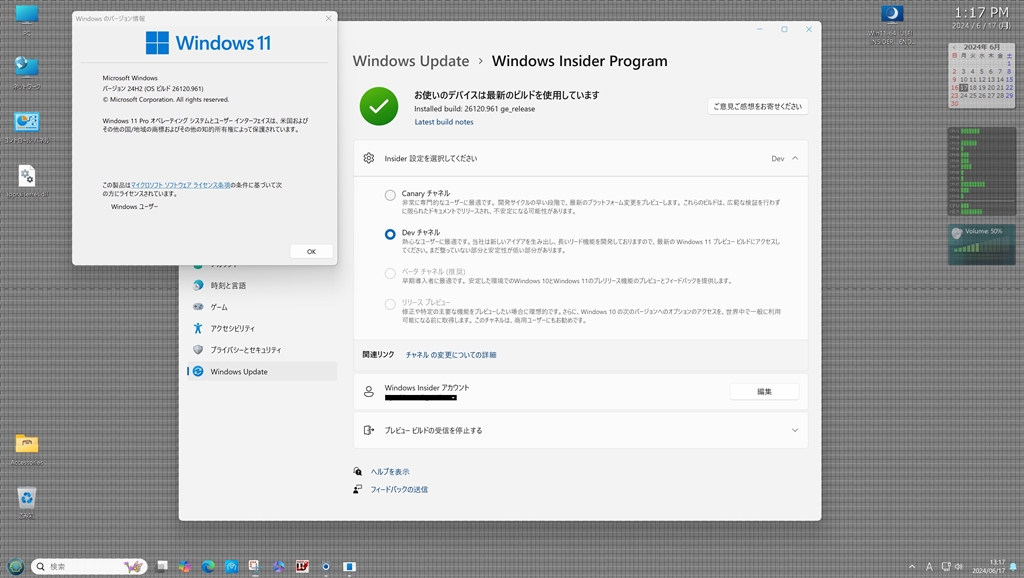Click Windows Update breadcrumb link
This screenshot has height=578, width=1024.
pos(411,61)
